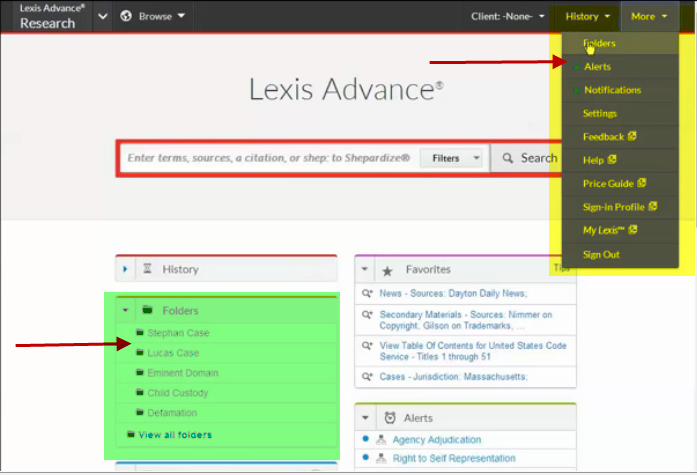The height and width of the screenshot is (475, 697).
Task: Select Feedback in the More menu
Action: coord(620,137)
